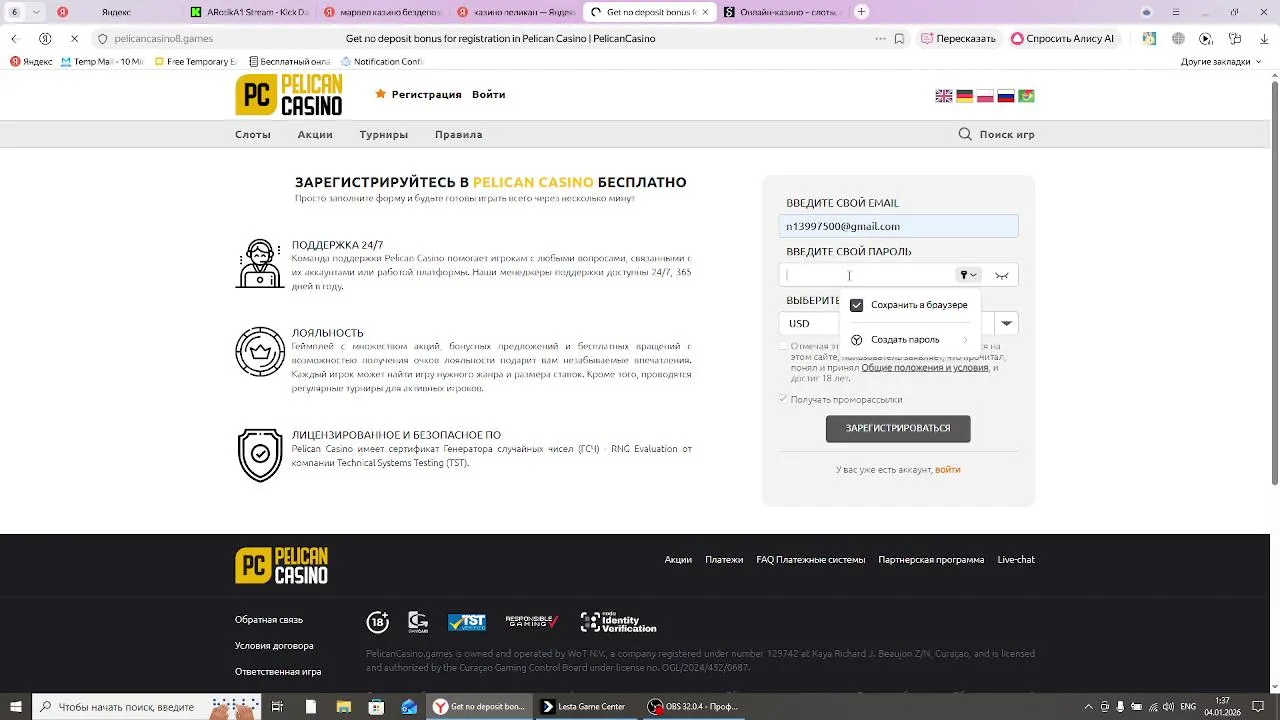Open Партнерская программа footer link
The height and width of the screenshot is (720, 1280).
pyautogui.click(x=931, y=560)
